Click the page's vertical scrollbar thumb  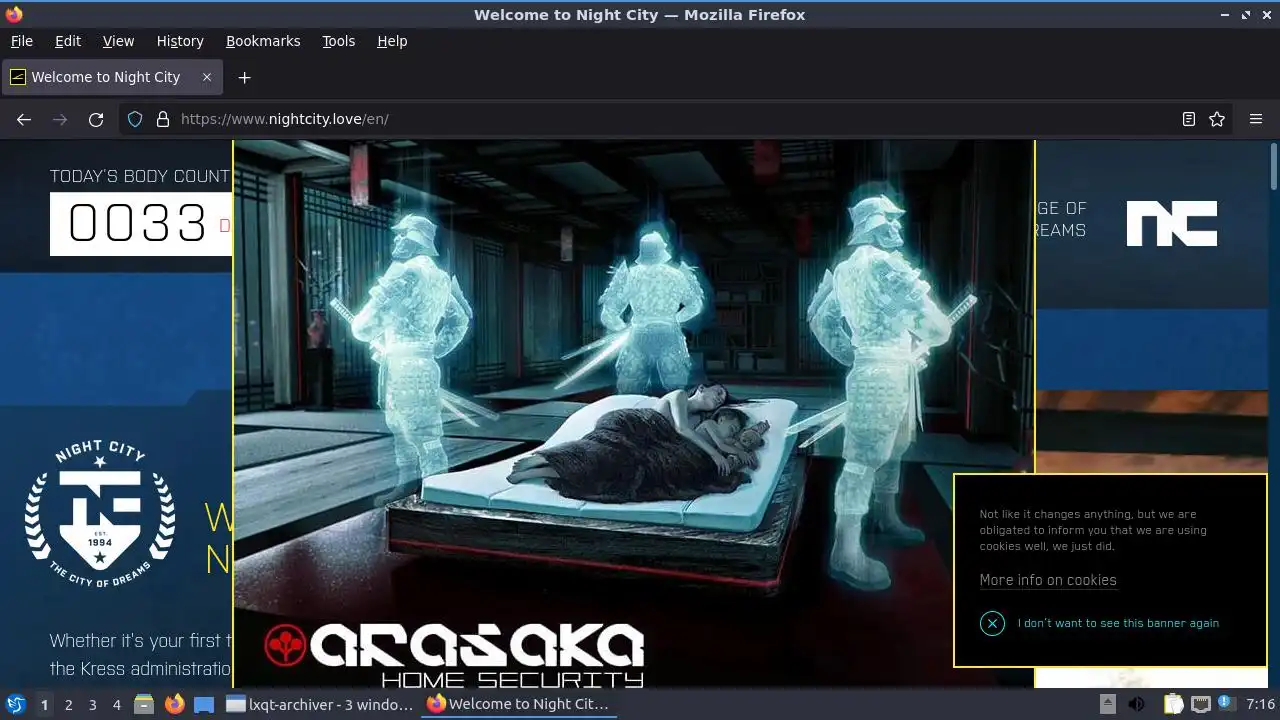pos(1273,166)
